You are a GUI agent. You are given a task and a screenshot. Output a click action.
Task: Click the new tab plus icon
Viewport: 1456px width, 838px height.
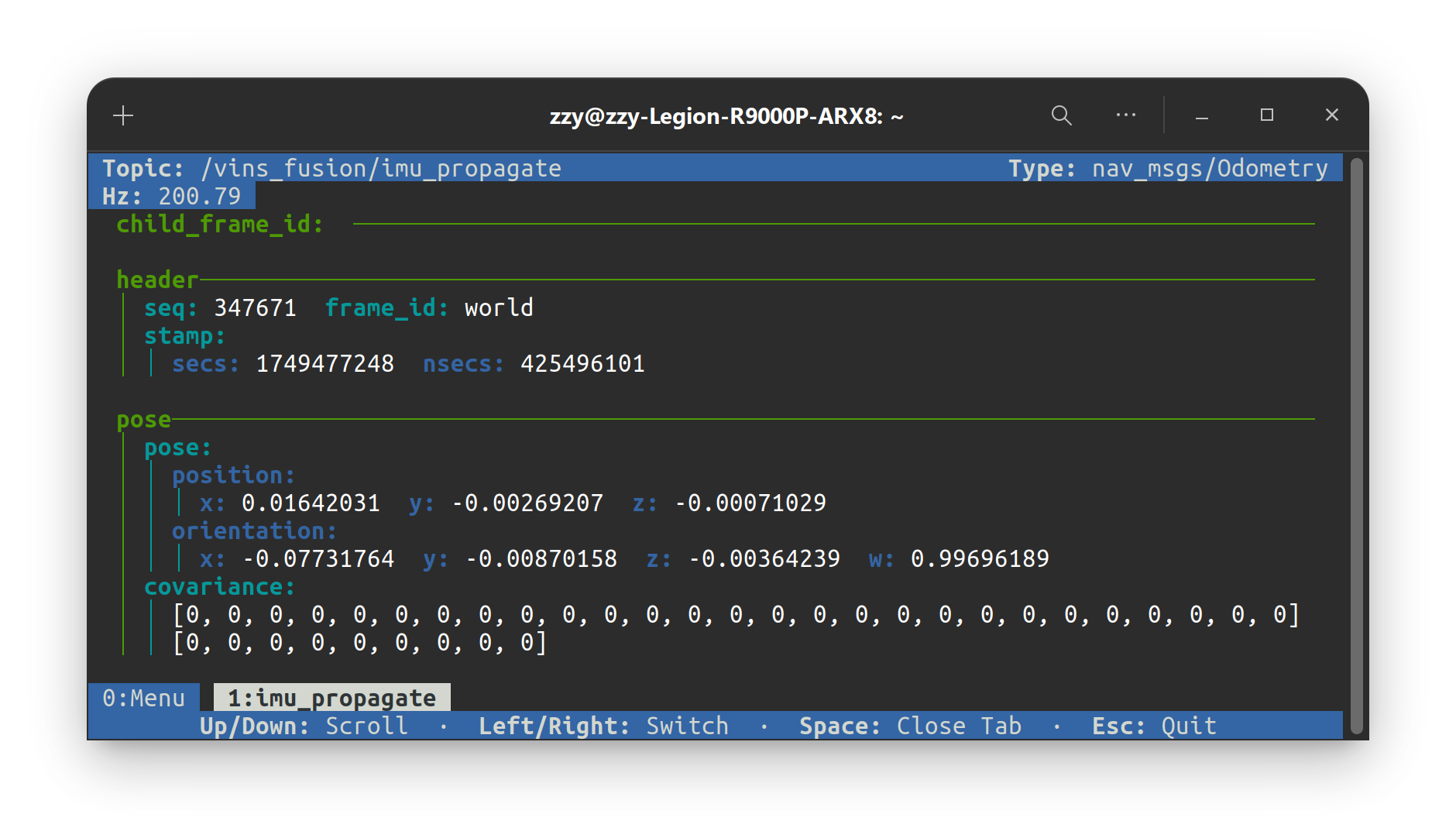tap(122, 115)
